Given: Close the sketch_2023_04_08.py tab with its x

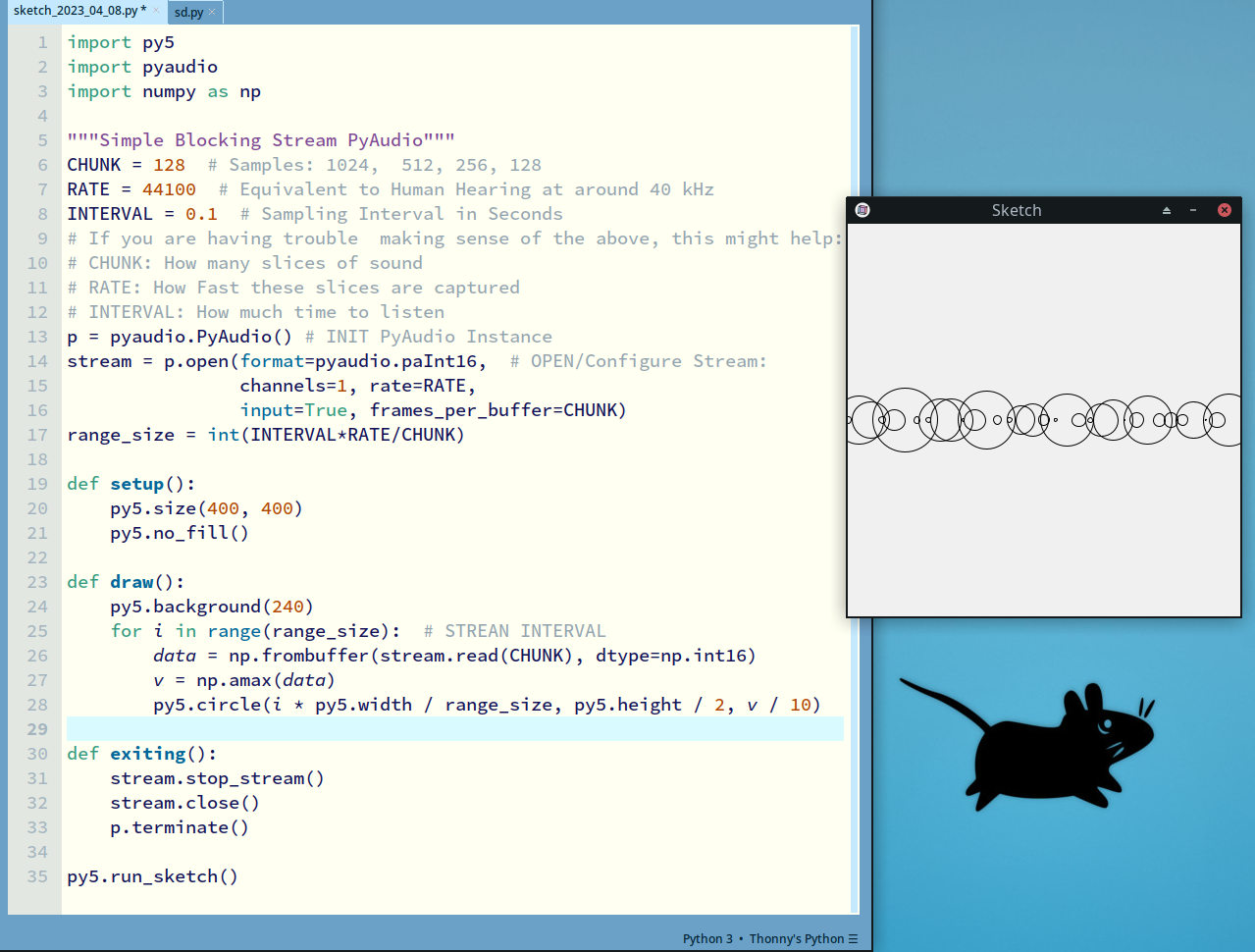Looking at the screenshot, I should [156, 11].
